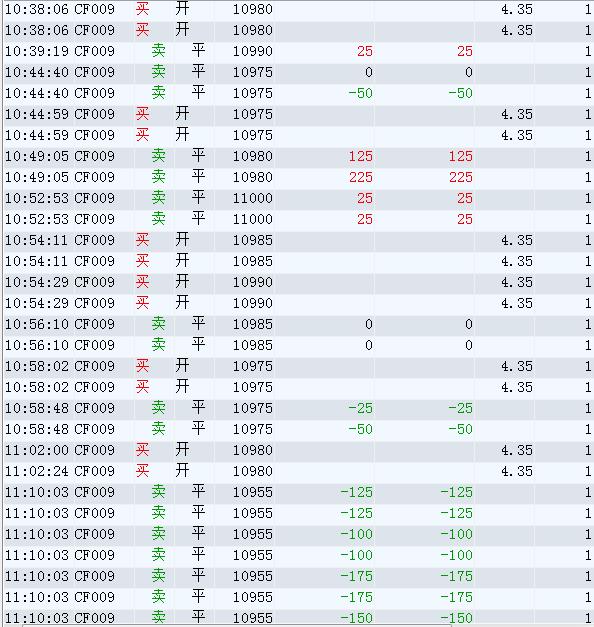
Task: Select the 10:44:40 row showing -50 loss
Action: pyautogui.click(x=298, y=94)
